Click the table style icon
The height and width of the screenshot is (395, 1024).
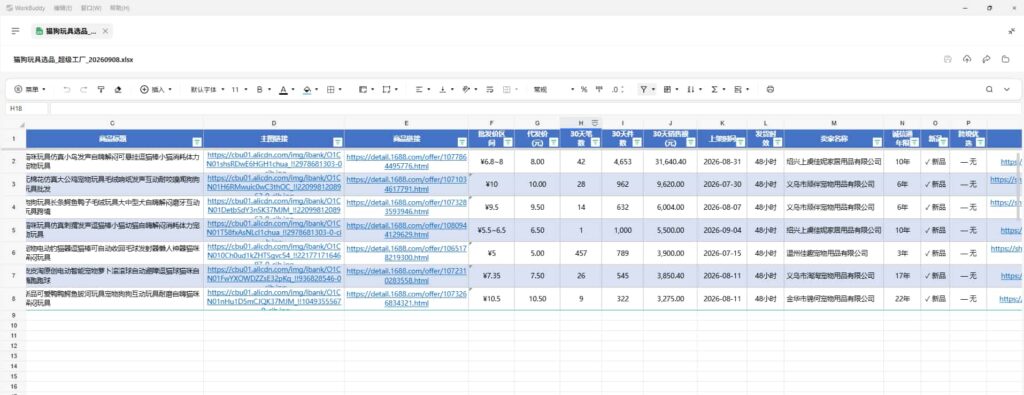click(x=667, y=89)
